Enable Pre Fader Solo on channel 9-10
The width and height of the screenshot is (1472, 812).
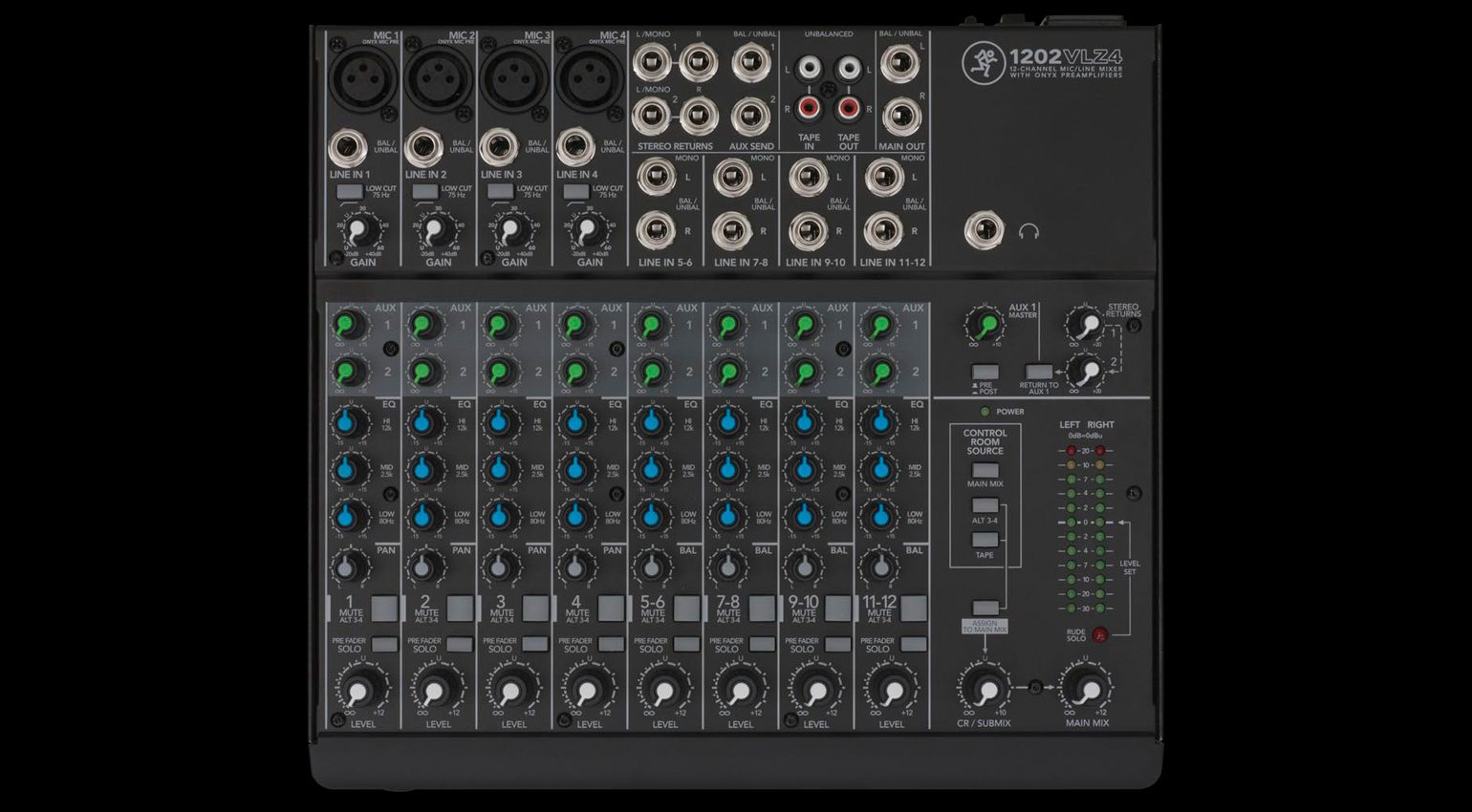click(837, 645)
